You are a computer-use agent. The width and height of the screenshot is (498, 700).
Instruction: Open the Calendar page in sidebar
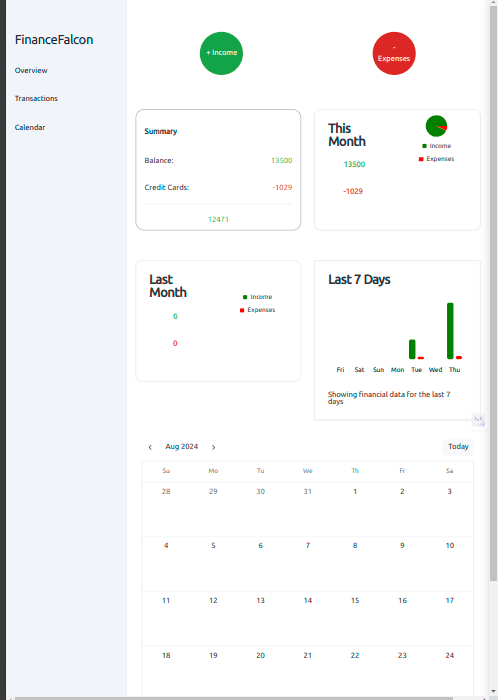[x=30, y=127]
